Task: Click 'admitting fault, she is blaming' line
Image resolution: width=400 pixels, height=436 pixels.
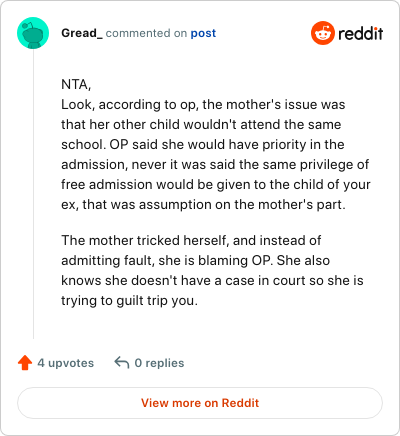Action: pyautogui.click(x=196, y=260)
